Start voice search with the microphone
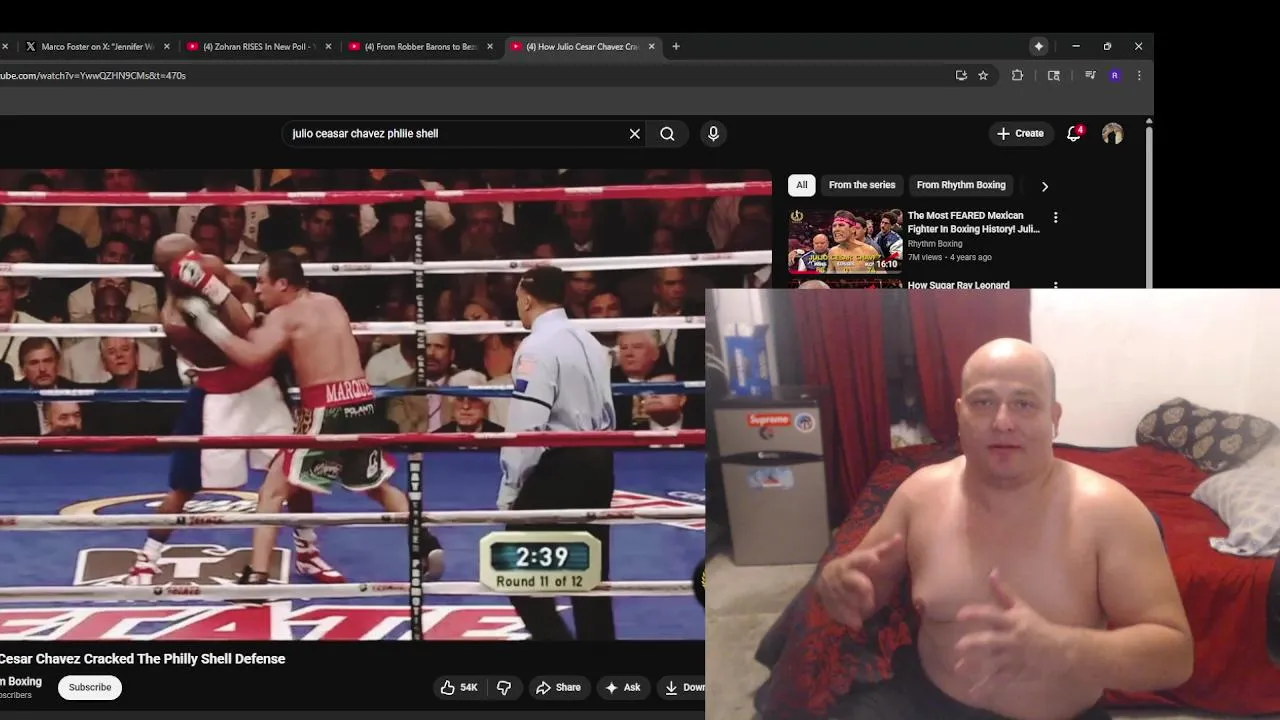The height and width of the screenshot is (720, 1280). click(713, 134)
